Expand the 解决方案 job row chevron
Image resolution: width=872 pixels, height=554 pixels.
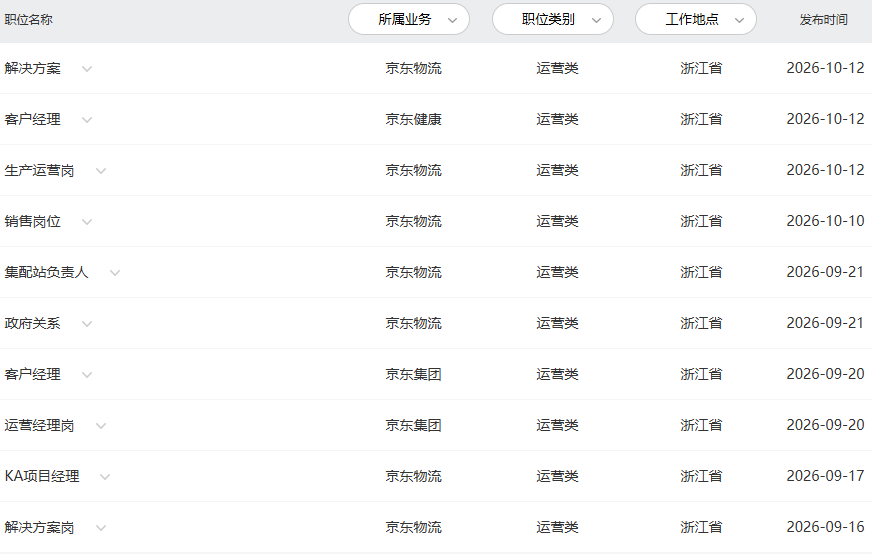[x=87, y=69]
